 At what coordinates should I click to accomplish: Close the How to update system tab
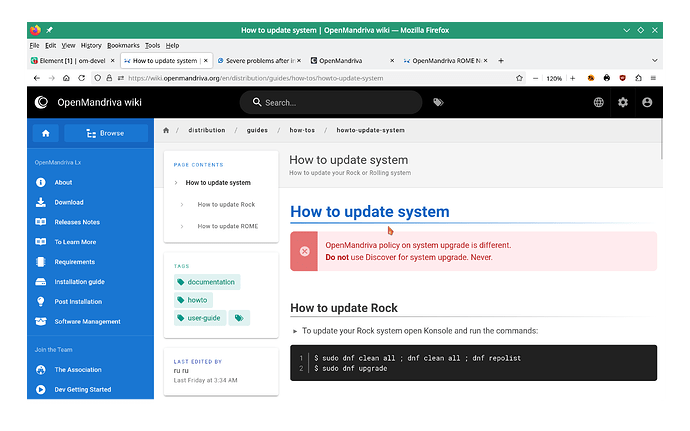[206, 61]
